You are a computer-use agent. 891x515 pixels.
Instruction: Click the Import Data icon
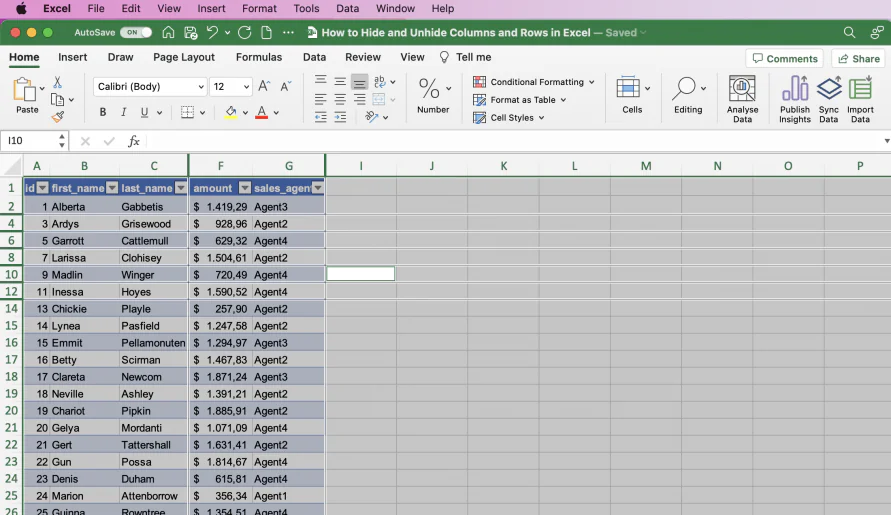click(x=860, y=99)
